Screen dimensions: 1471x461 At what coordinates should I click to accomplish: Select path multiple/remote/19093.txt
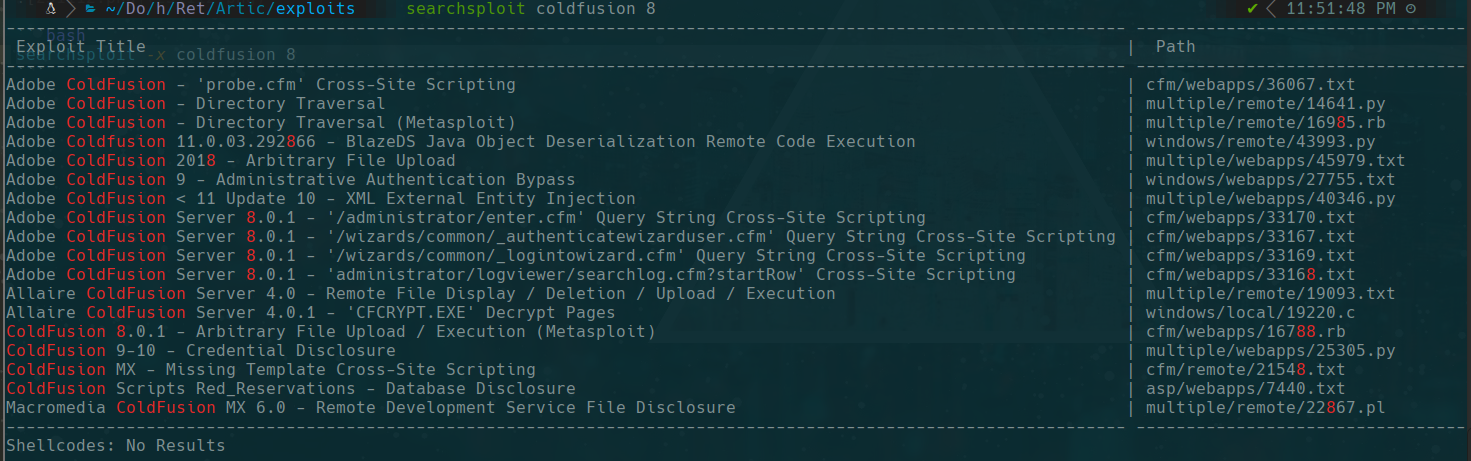click(x=1270, y=294)
